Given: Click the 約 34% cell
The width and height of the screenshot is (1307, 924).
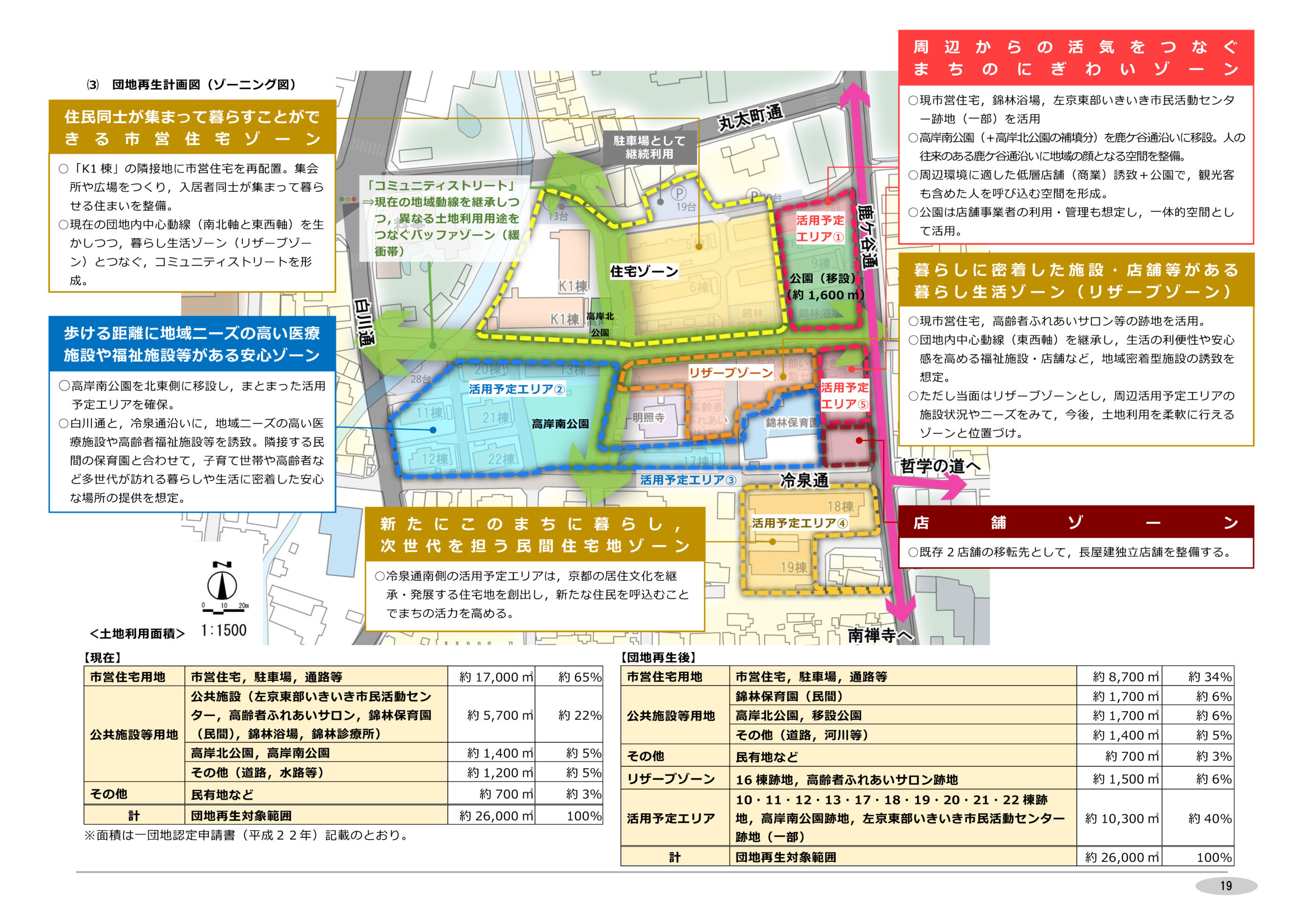Looking at the screenshot, I should [1198, 676].
